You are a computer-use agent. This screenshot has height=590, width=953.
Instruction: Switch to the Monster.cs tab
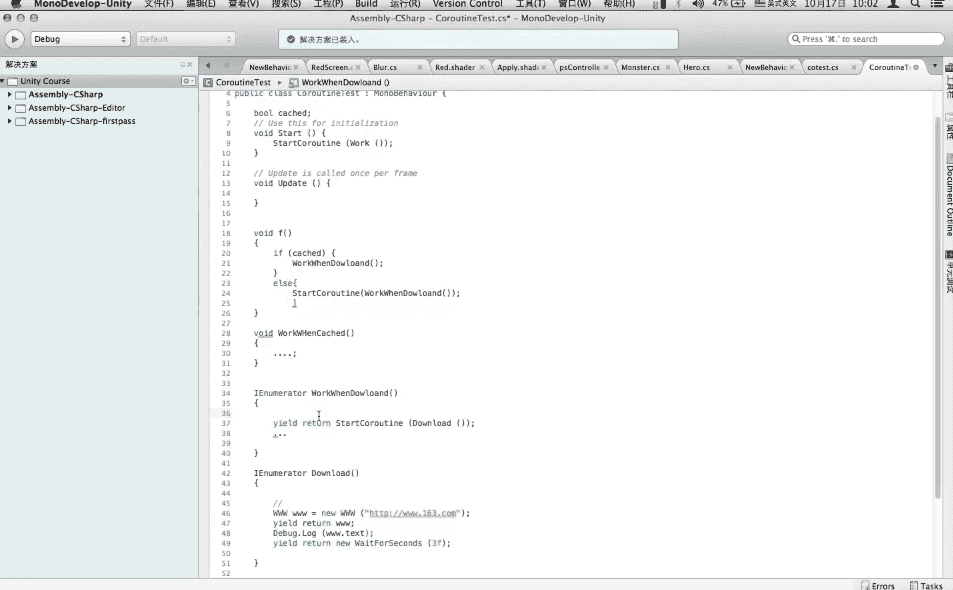pyautogui.click(x=639, y=67)
